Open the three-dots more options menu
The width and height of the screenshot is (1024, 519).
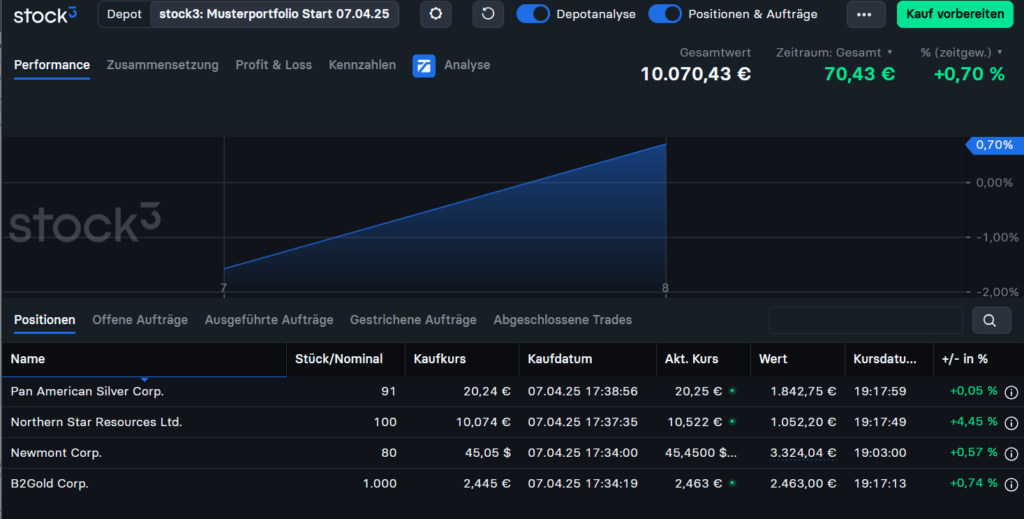coord(865,14)
